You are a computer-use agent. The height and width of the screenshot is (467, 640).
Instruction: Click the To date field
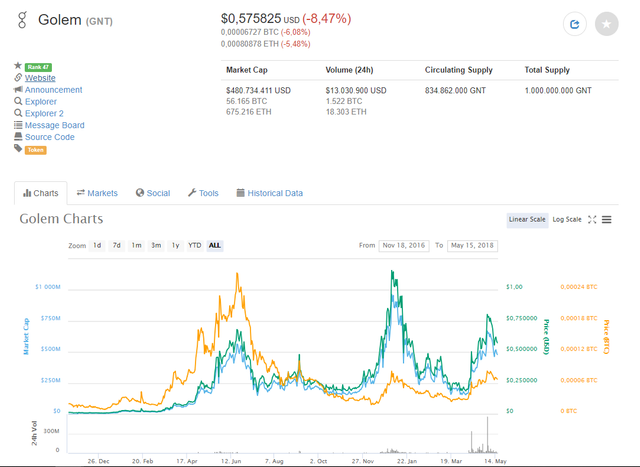coord(473,245)
